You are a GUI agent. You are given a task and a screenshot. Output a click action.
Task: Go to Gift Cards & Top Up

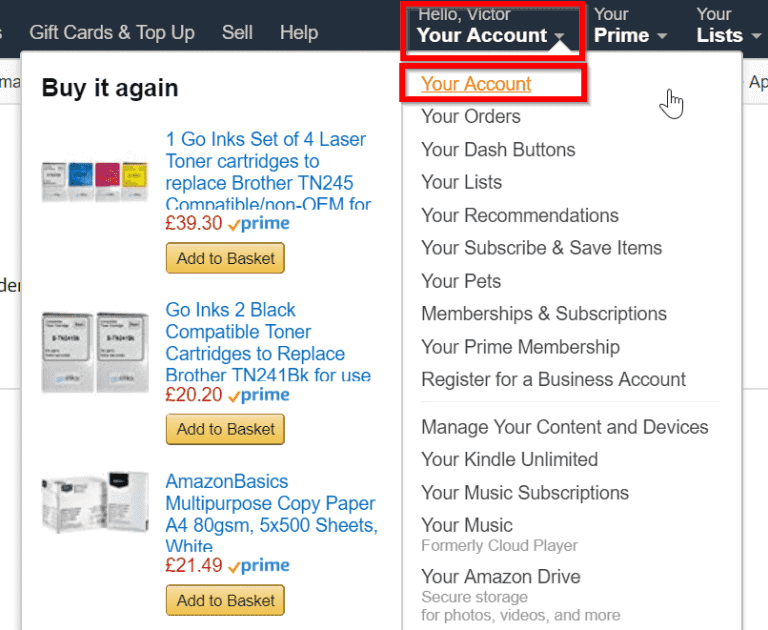[112, 33]
